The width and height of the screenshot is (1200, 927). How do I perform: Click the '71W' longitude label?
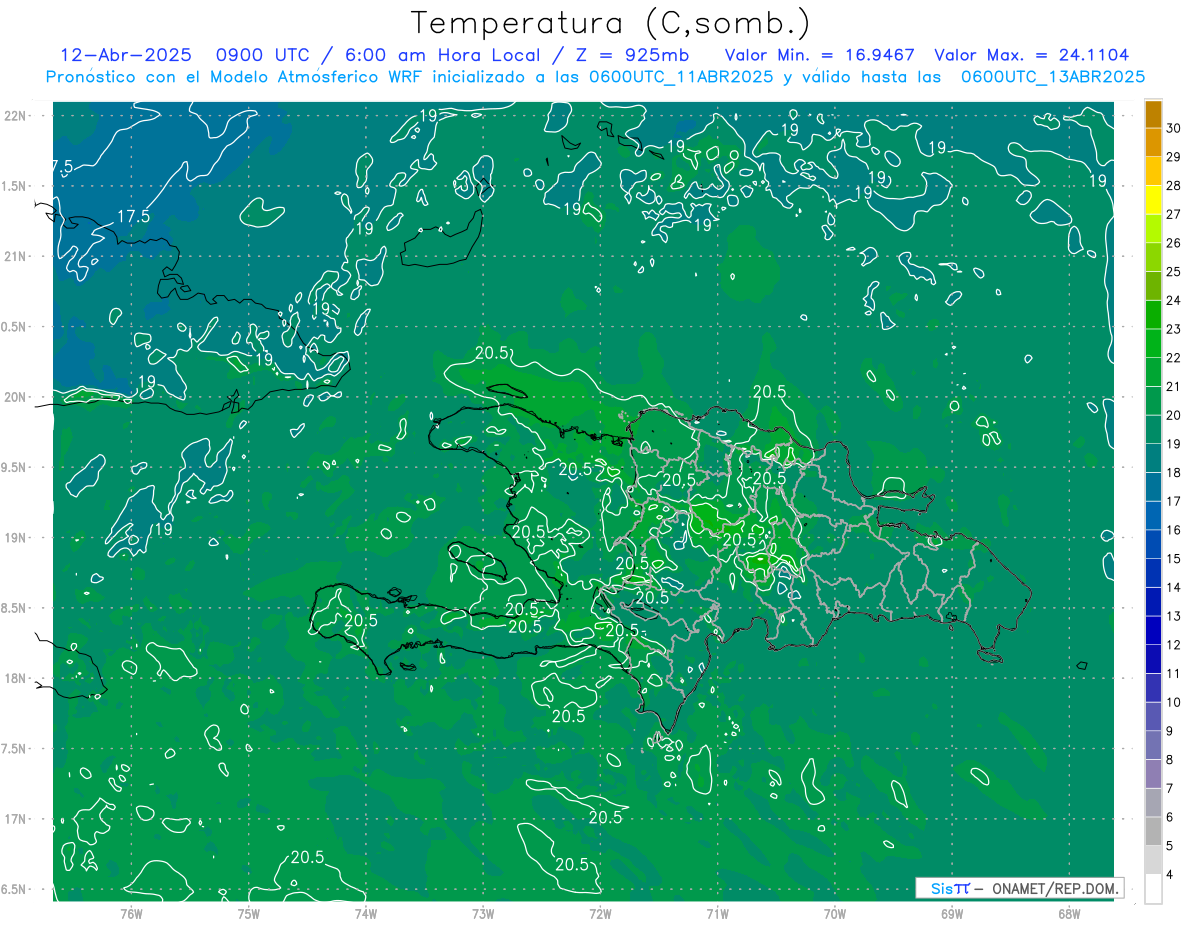(x=717, y=913)
